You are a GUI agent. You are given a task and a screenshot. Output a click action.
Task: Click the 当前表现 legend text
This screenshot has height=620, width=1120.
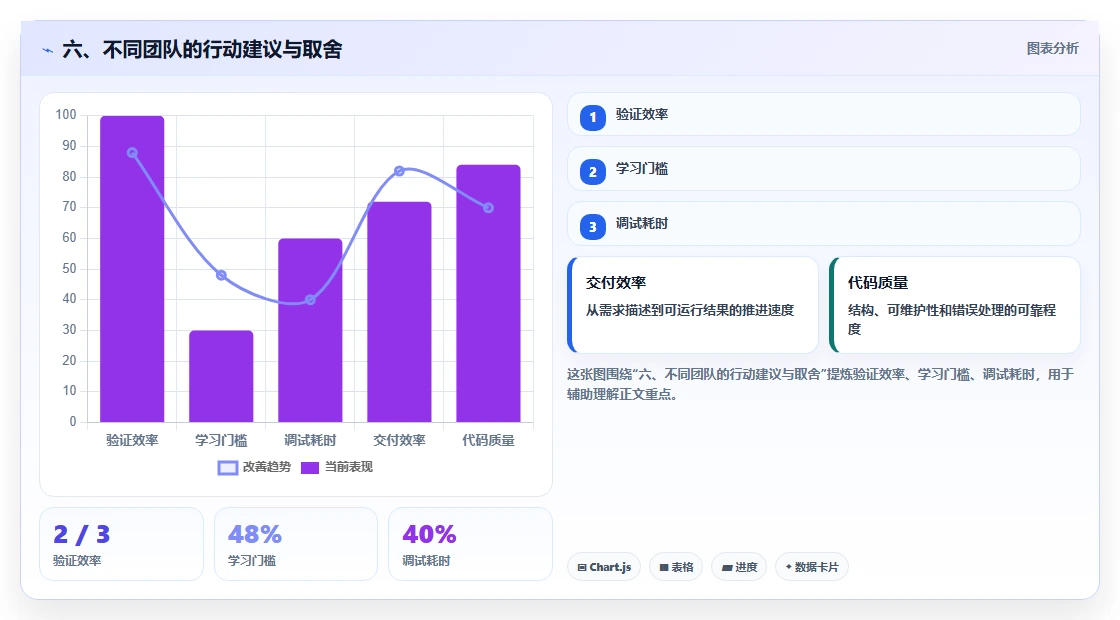click(x=349, y=467)
